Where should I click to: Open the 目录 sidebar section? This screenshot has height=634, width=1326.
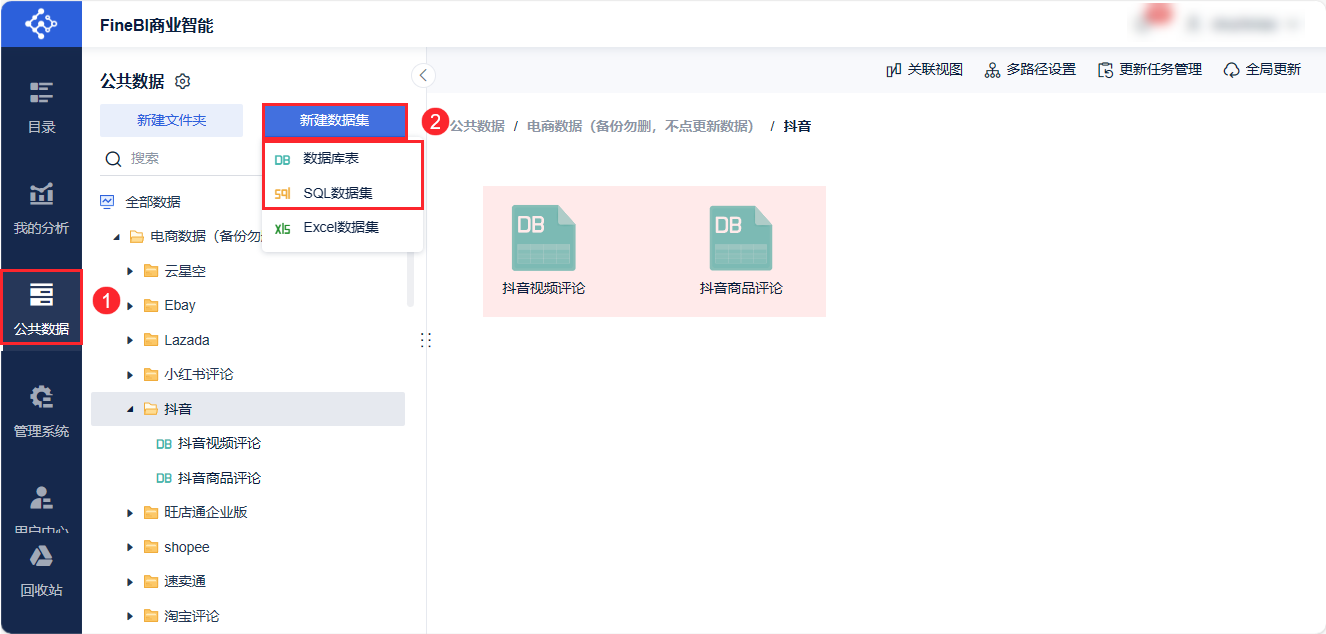(x=41, y=107)
